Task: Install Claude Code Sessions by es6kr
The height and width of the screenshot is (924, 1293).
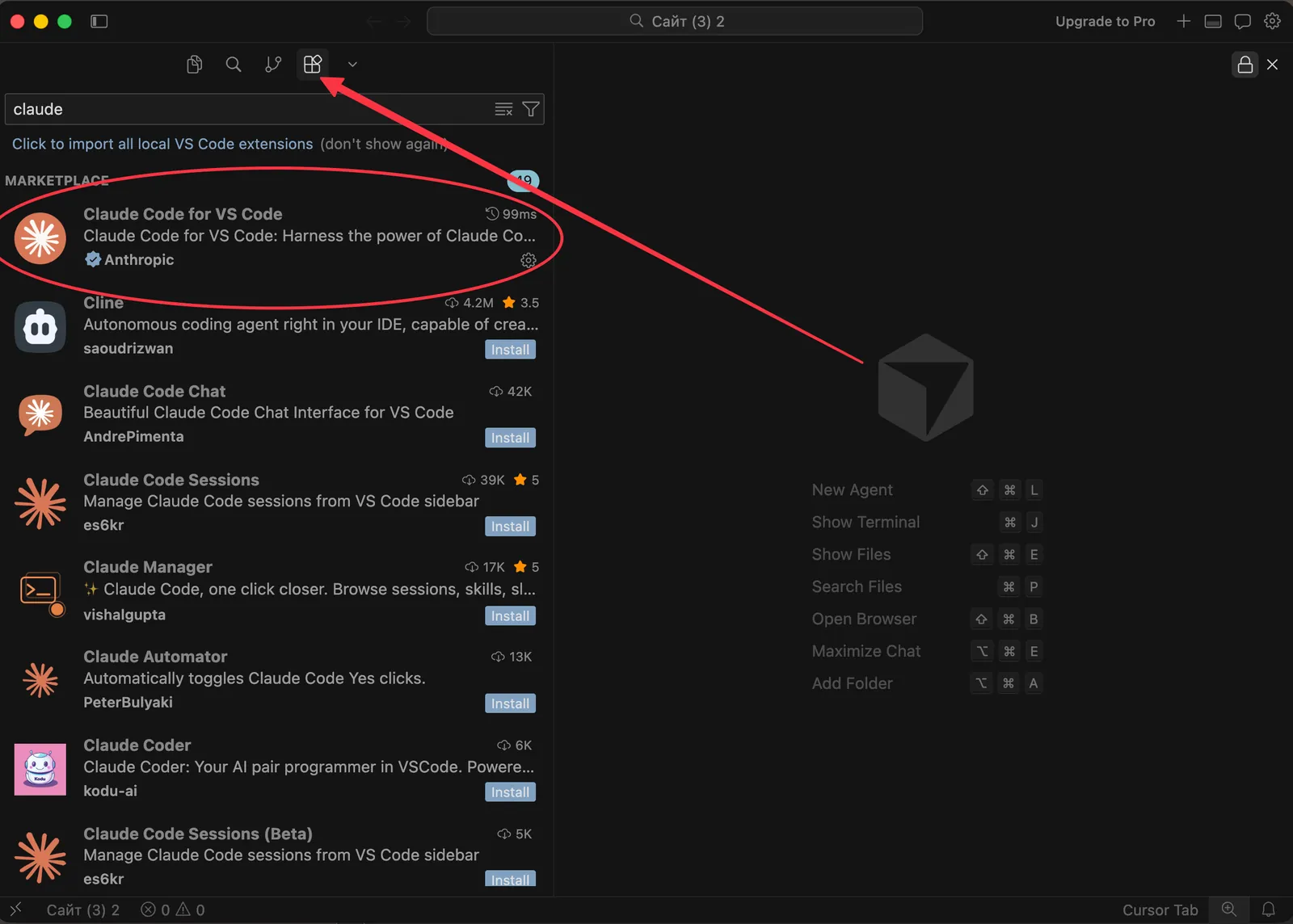Action: click(510, 527)
